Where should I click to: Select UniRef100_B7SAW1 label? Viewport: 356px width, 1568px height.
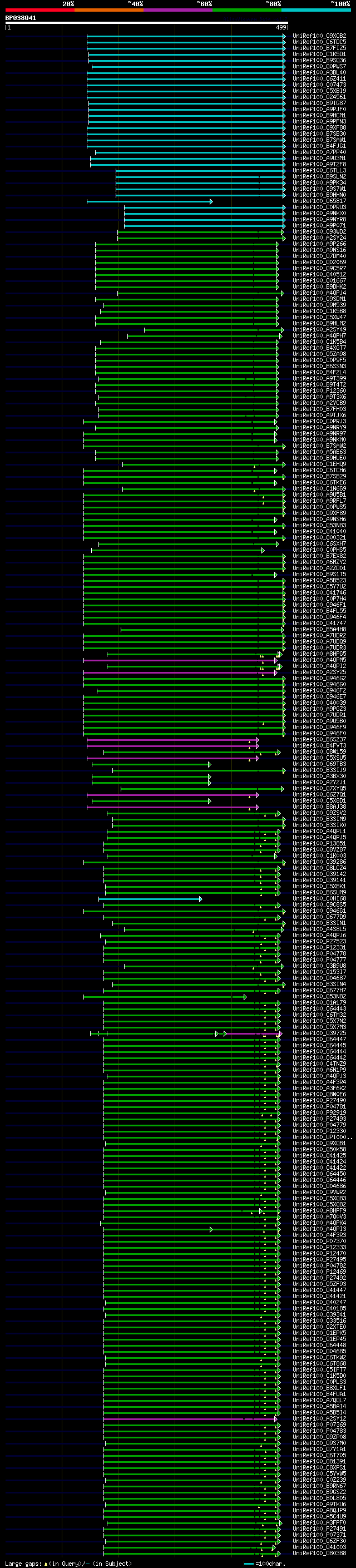(x=319, y=140)
